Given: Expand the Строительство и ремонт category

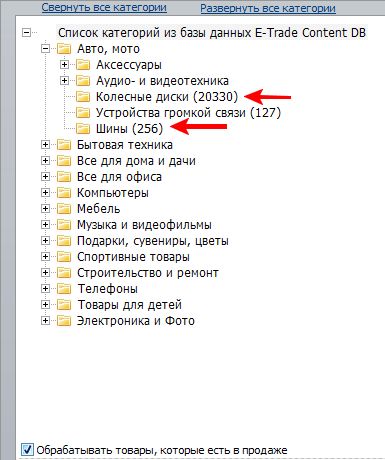Looking at the screenshot, I should [x=45, y=273].
